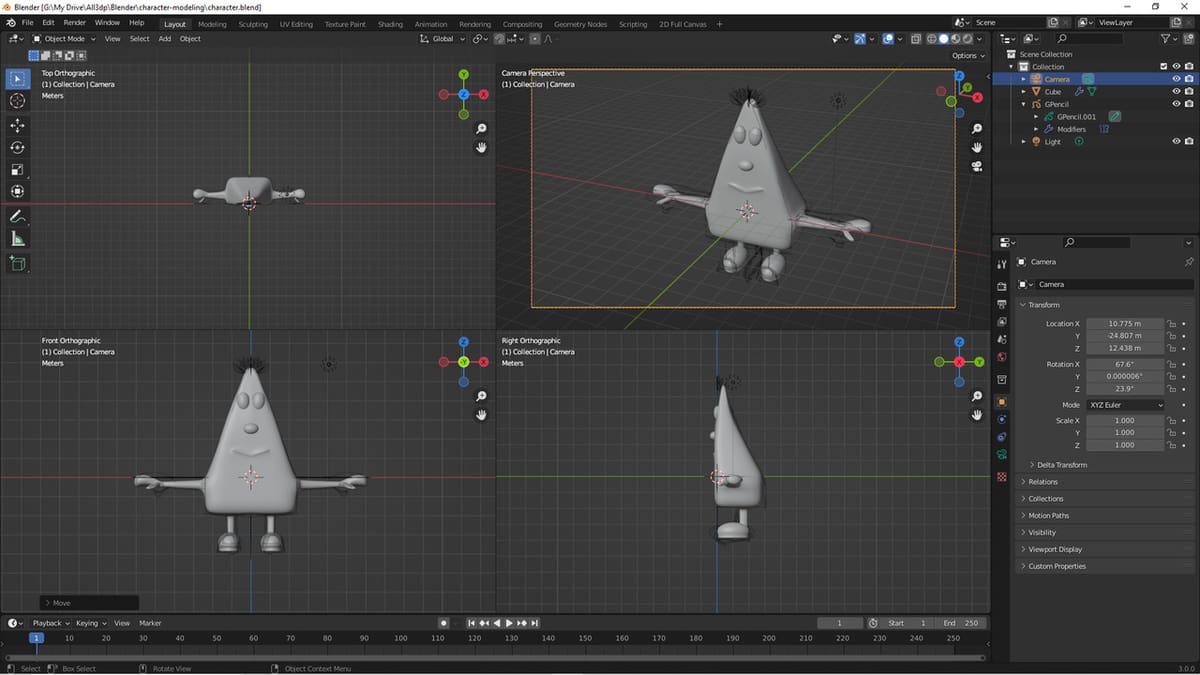Open the File menu
1200x675 pixels.
coord(27,22)
